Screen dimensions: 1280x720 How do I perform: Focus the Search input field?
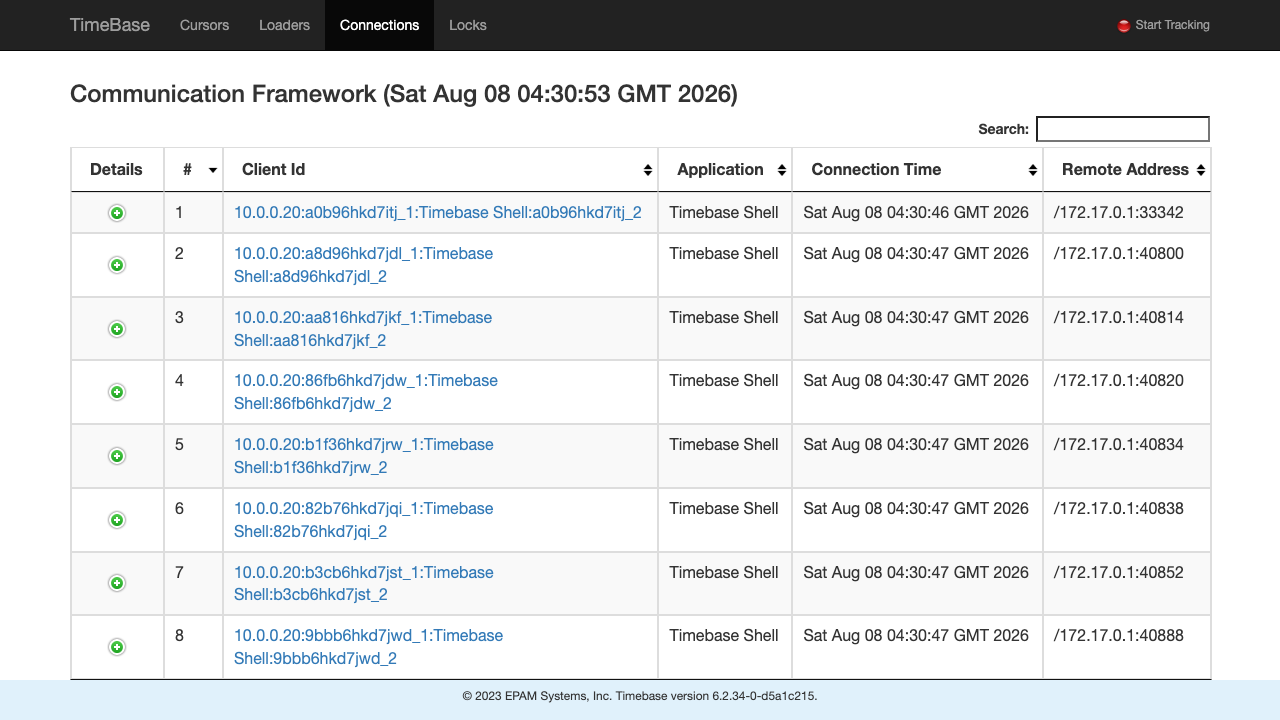pos(1123,129)
